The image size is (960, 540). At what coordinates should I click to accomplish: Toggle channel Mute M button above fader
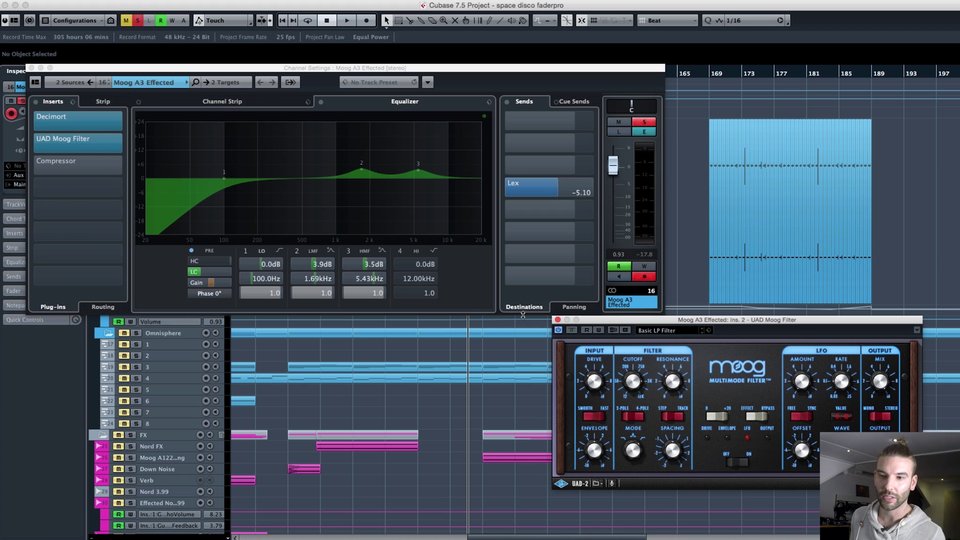pyautogui.click(x=619, y=122)
